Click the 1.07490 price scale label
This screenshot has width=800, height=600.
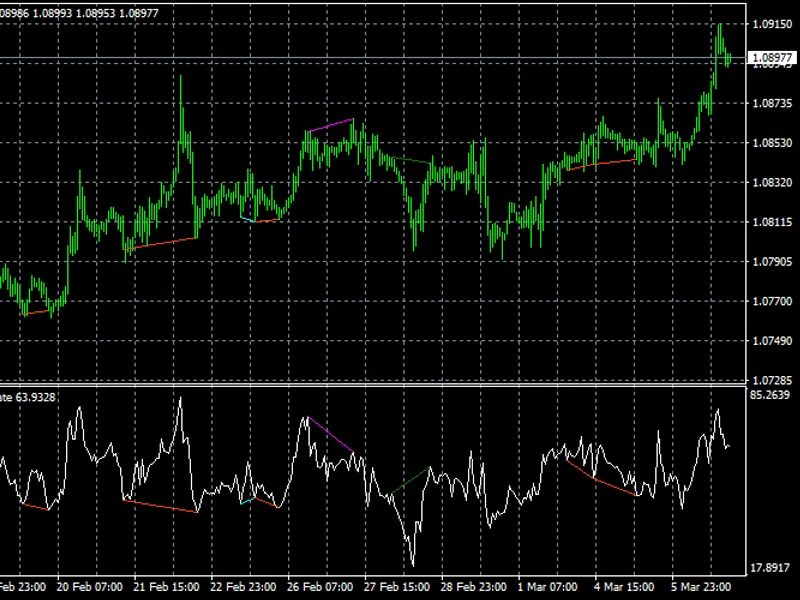click(x=772, y=340)
